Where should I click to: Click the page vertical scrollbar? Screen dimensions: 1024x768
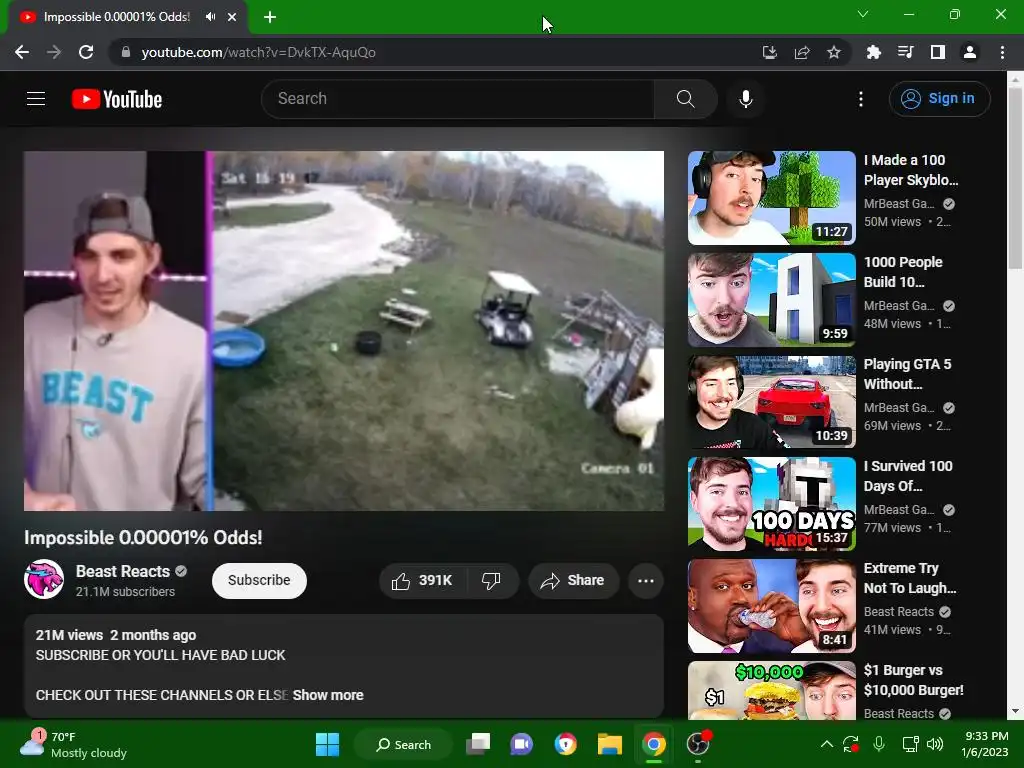(1015, 177)
